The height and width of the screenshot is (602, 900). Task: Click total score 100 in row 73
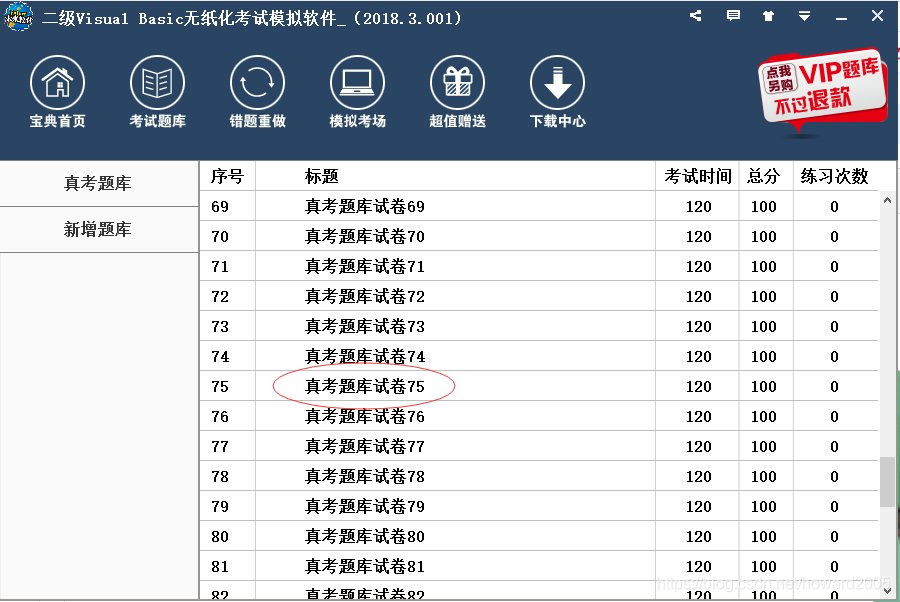(764, 327)
